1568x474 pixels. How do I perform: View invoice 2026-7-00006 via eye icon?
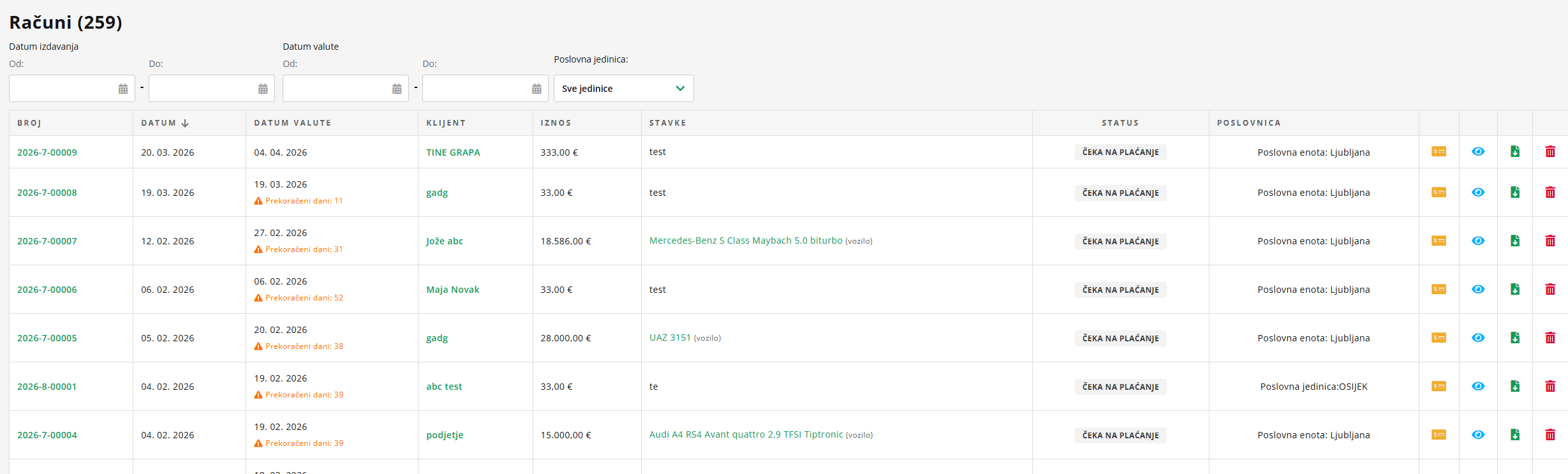click(x=1478, y=290)
